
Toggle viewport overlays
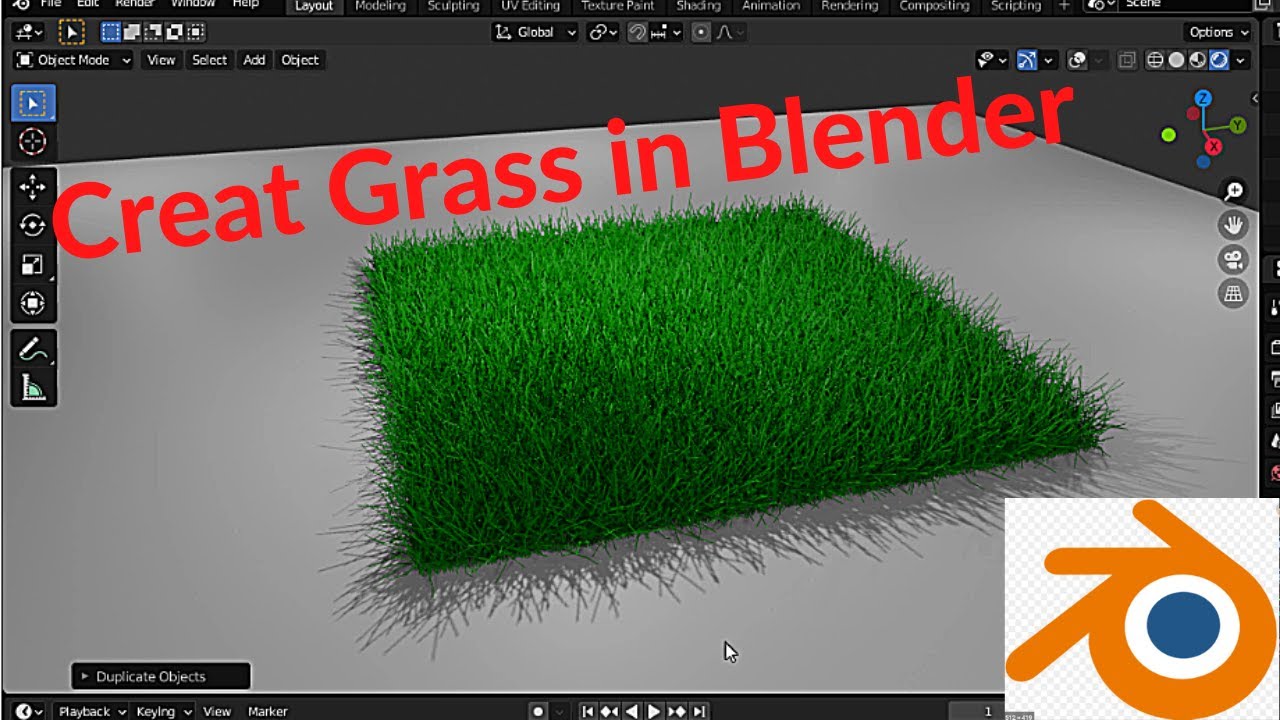[x=1077, y=60]
